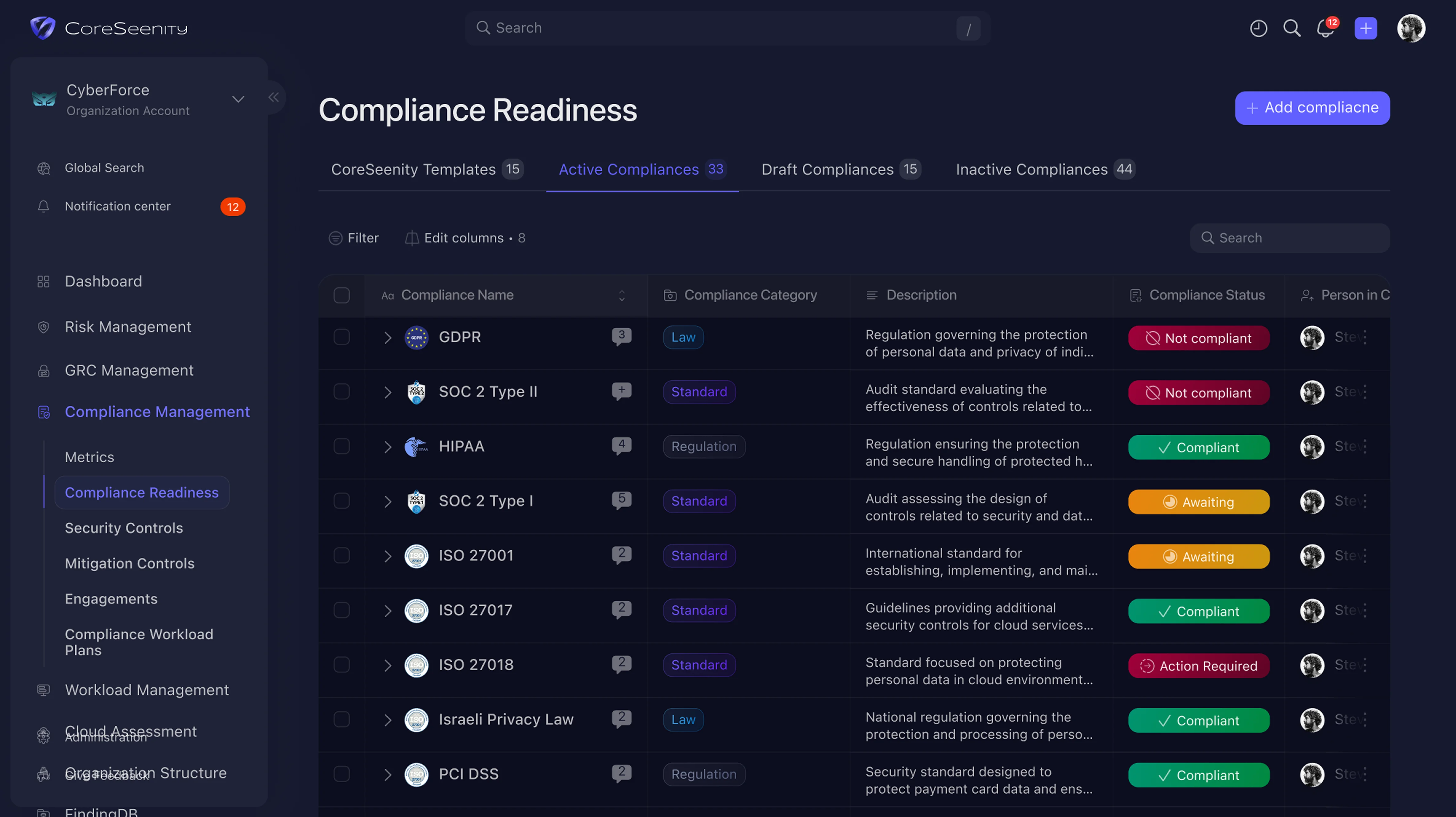Screen dimensions: 1456x817
Task: Expand the GDPR row chevron
Action: click(x=388, y=337)
